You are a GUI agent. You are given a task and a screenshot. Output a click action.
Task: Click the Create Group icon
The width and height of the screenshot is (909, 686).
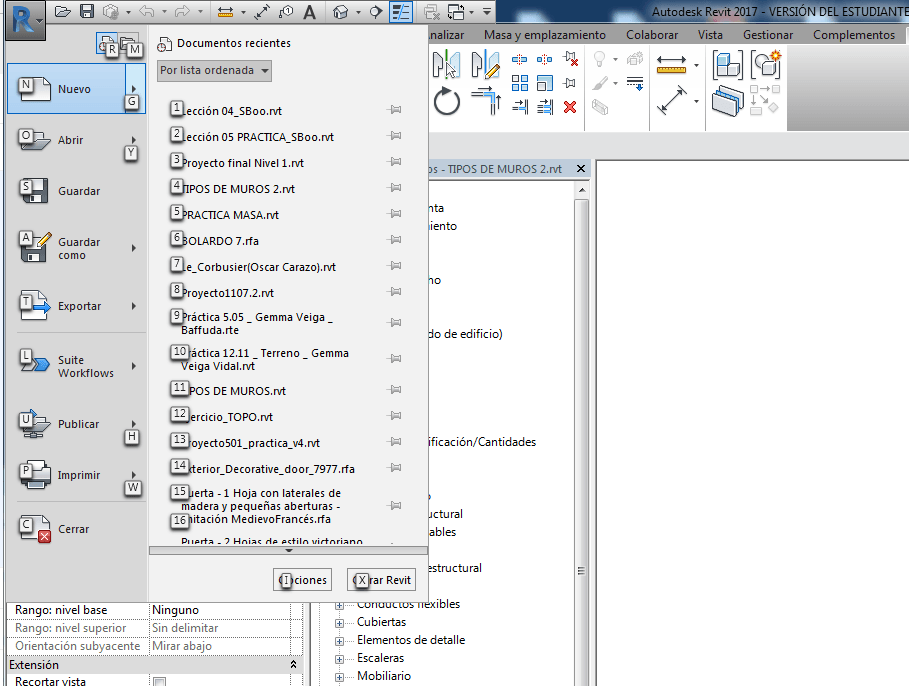click(766, 64)
